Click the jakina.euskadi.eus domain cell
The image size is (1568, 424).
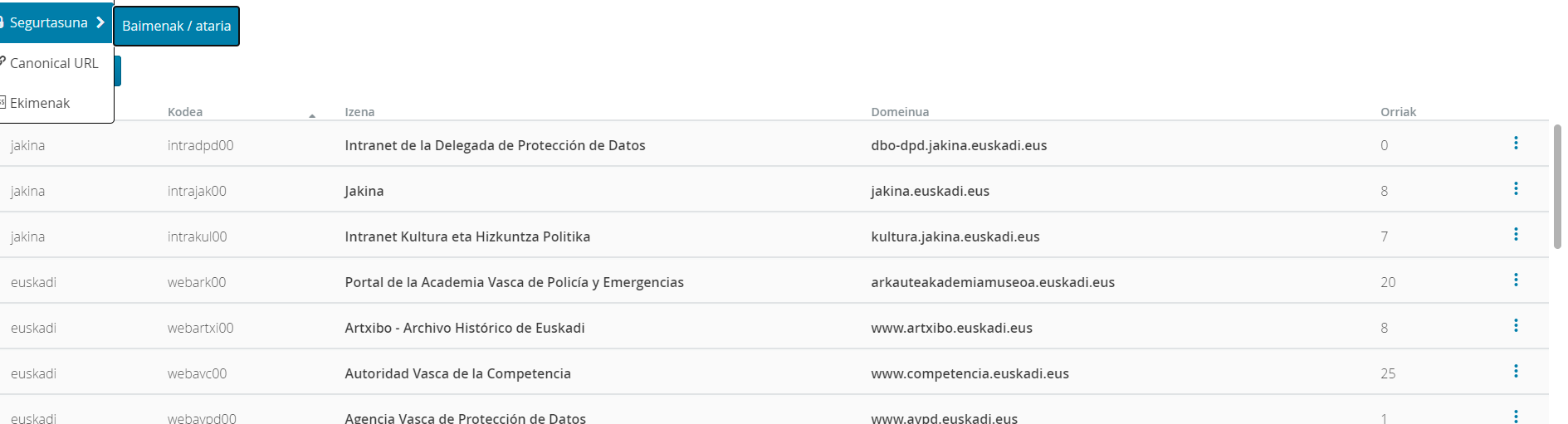(930, 191)
